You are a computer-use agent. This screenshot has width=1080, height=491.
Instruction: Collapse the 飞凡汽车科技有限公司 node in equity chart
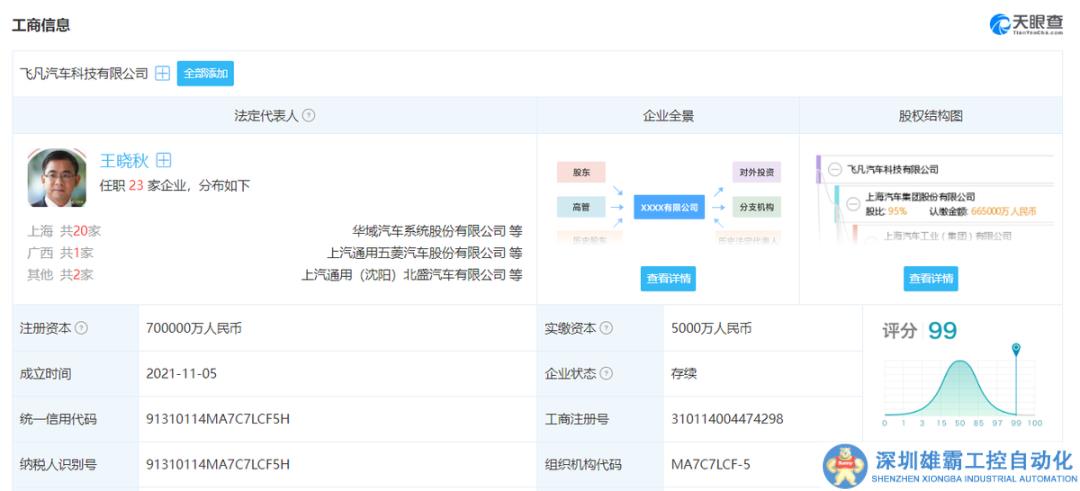835,169
